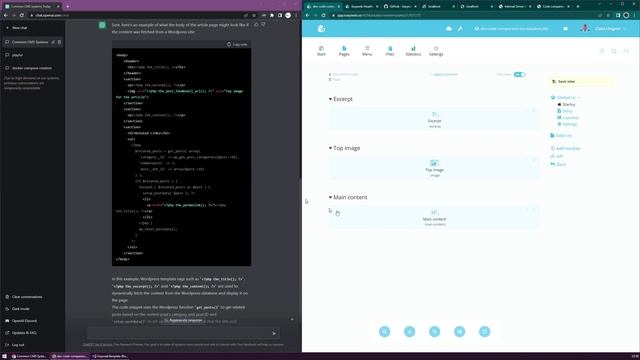Image resolution: width=640 pixels, height=360 pixels.
Task: Click the first round floating button at page bottom
Action: tap(384, 331)
